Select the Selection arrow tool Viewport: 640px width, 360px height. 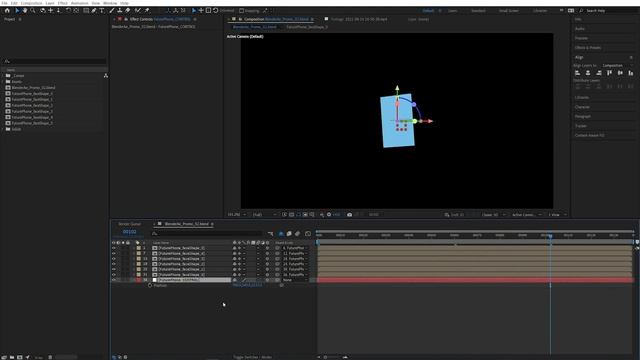(x=17, y=11)
